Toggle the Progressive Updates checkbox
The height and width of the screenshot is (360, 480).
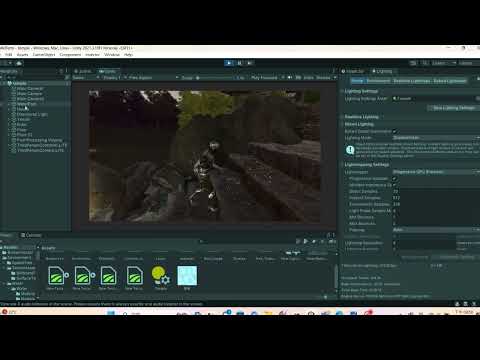[x=395, y=179]
